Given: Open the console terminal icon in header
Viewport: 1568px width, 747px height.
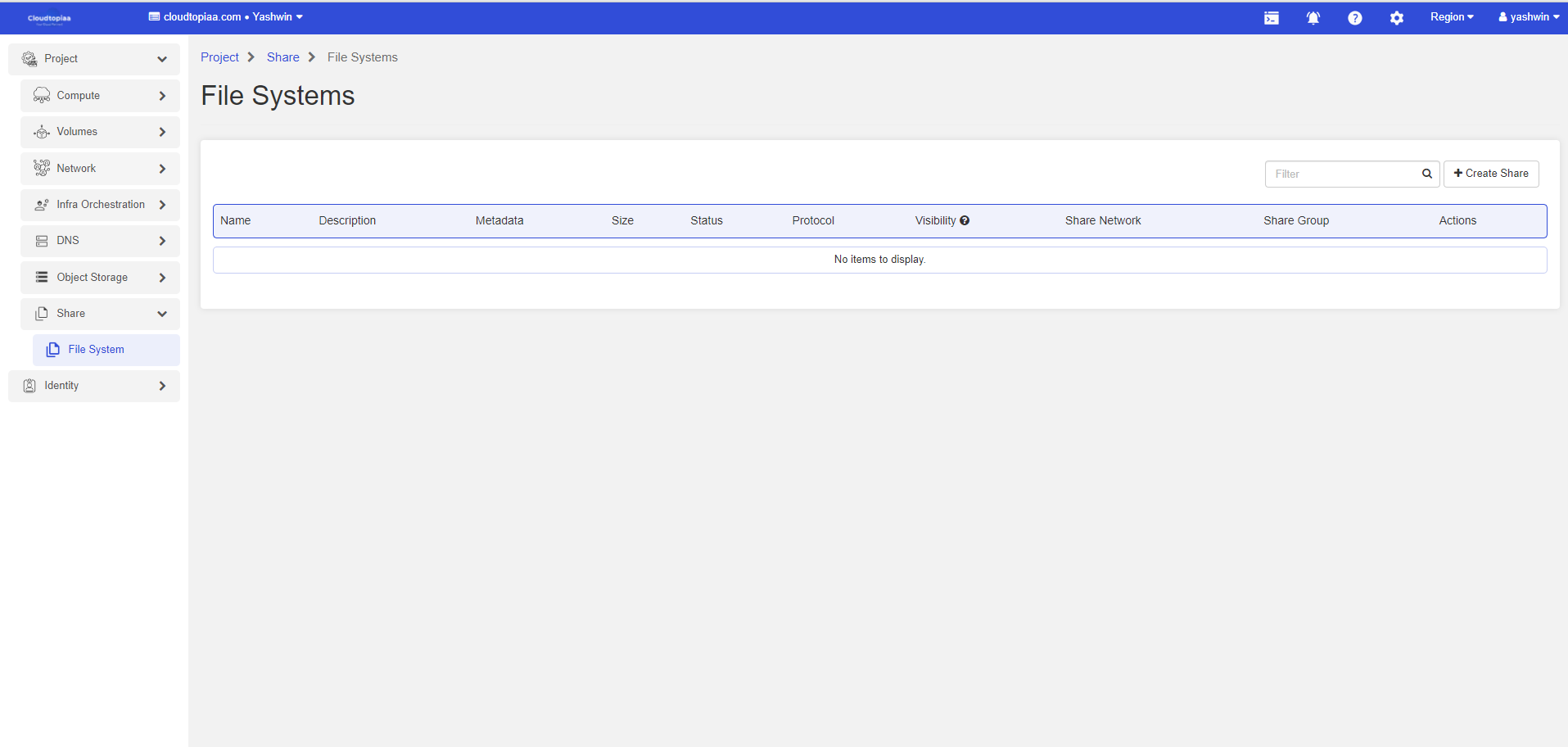Looking at the screenshot, I should (x=1271, y=18).
